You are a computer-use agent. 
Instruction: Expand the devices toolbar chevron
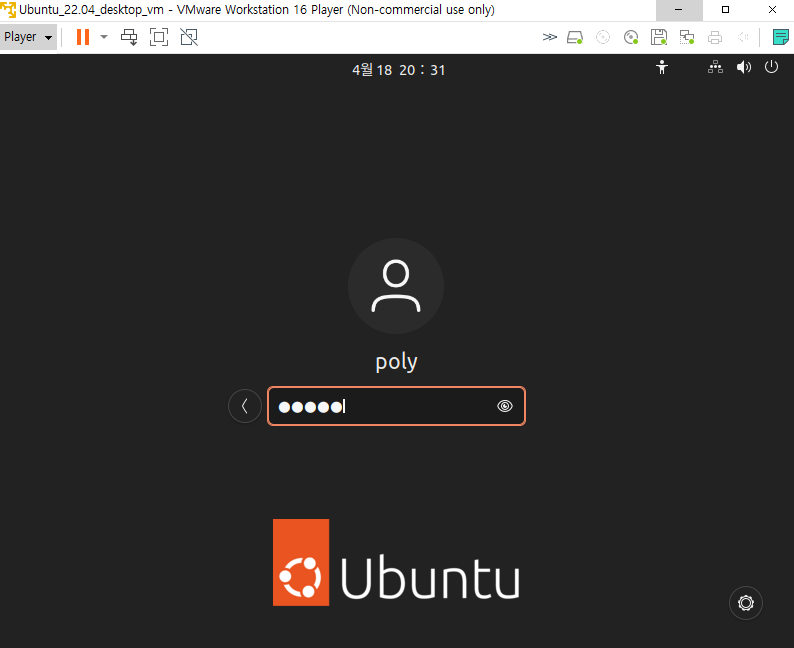click(x=549, y=37)
